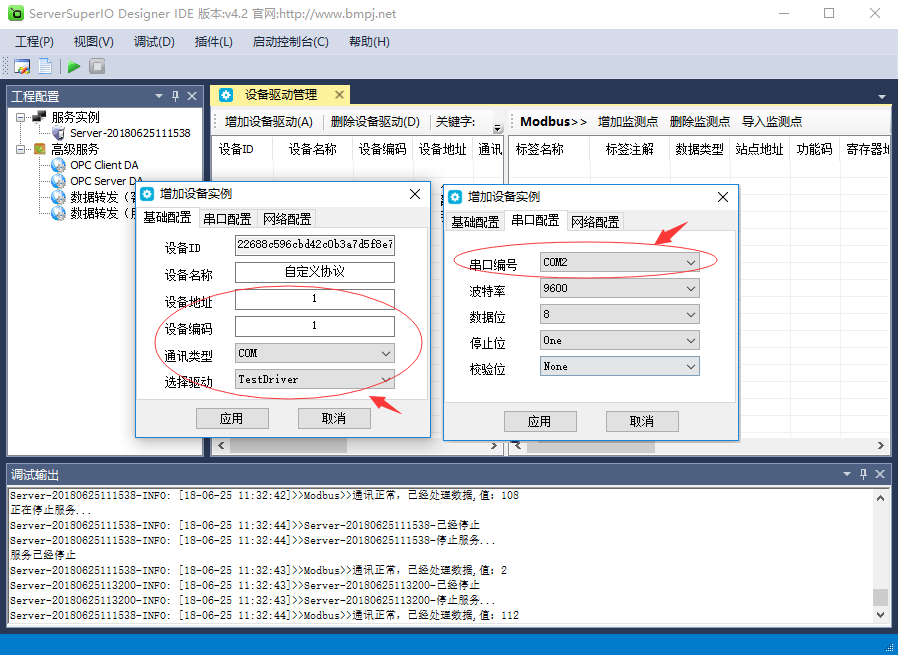This screenshot has width=899, height=655.
Task: Open the 工程配置 panel options arrow
Action: click(x=159, y=96)
